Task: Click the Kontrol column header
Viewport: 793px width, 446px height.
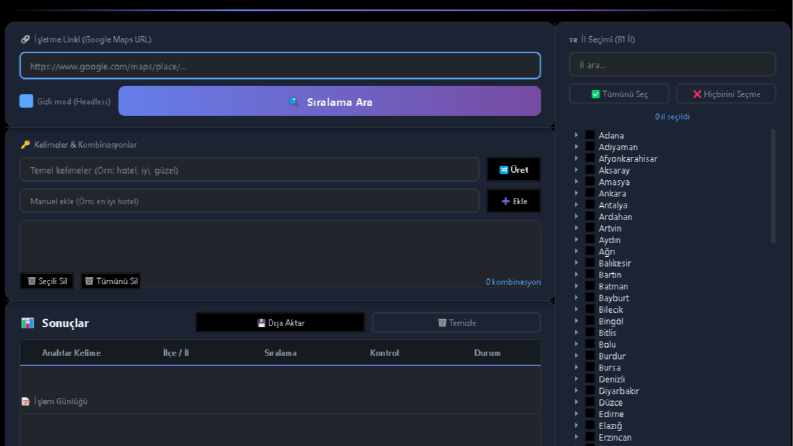Action: point(384,353)
